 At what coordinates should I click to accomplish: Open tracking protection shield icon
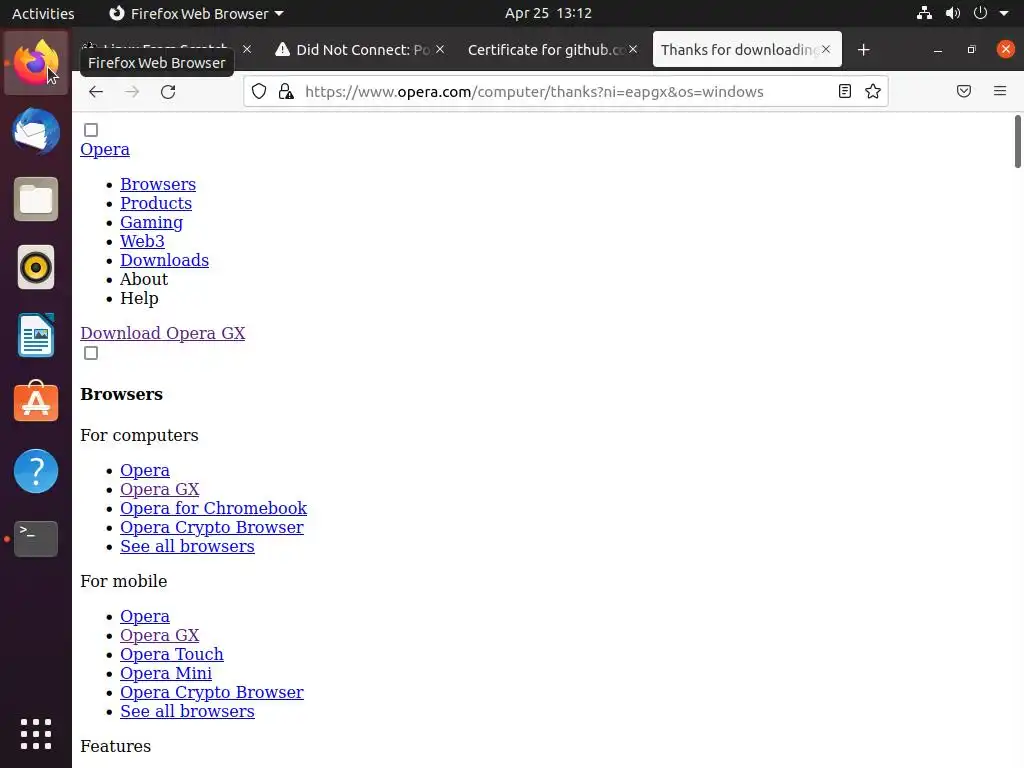pos(259,91)
